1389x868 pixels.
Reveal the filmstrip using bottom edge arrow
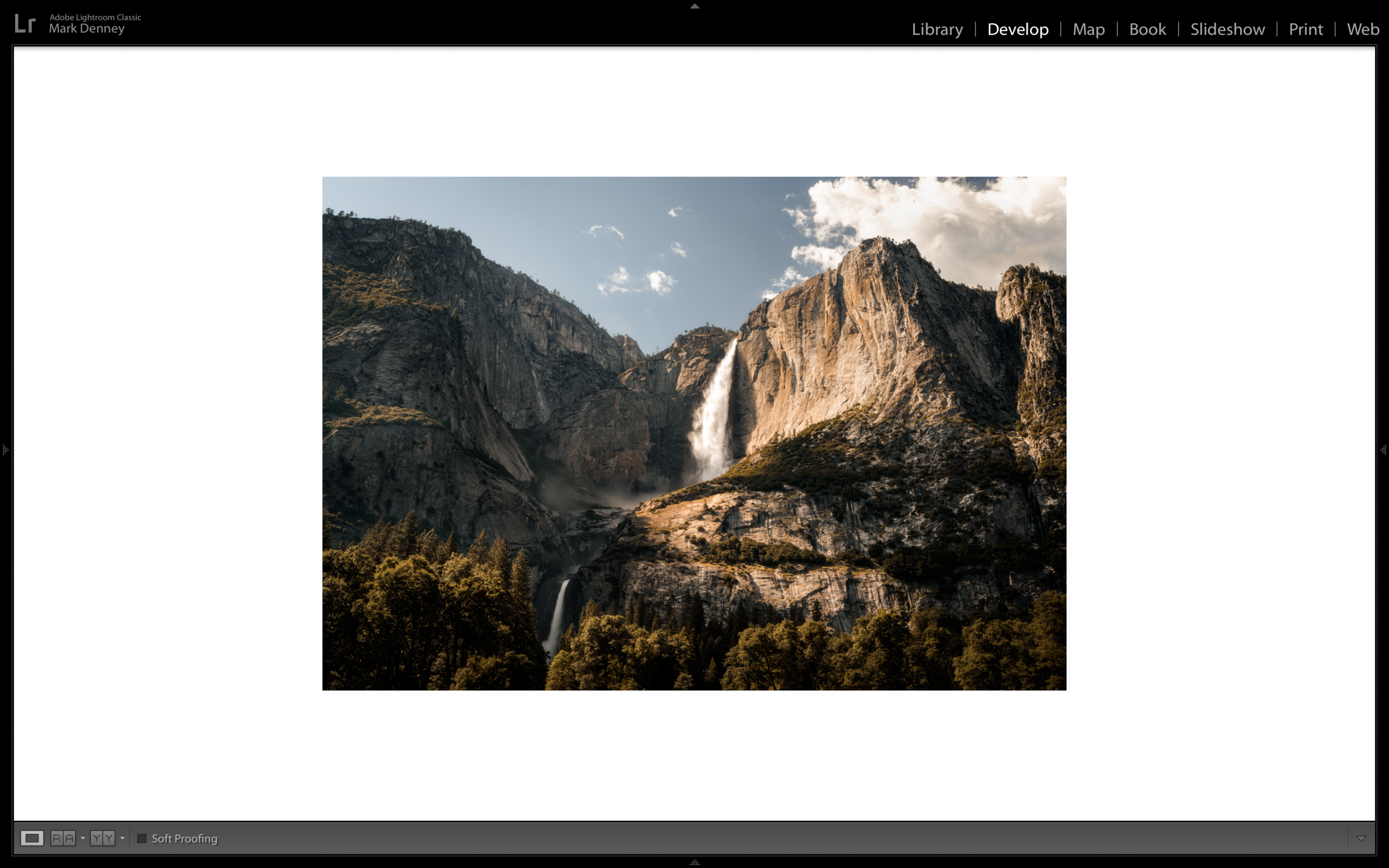pos(694,863)
